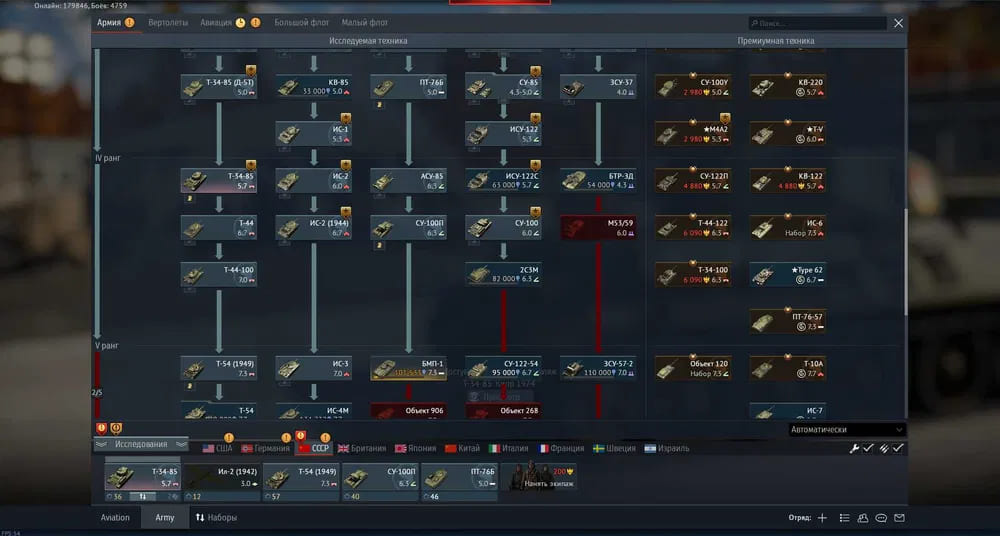Select premium ★M4A2 tank card
This screenshot has width=1000, height=536.
[x=693, y=134]
